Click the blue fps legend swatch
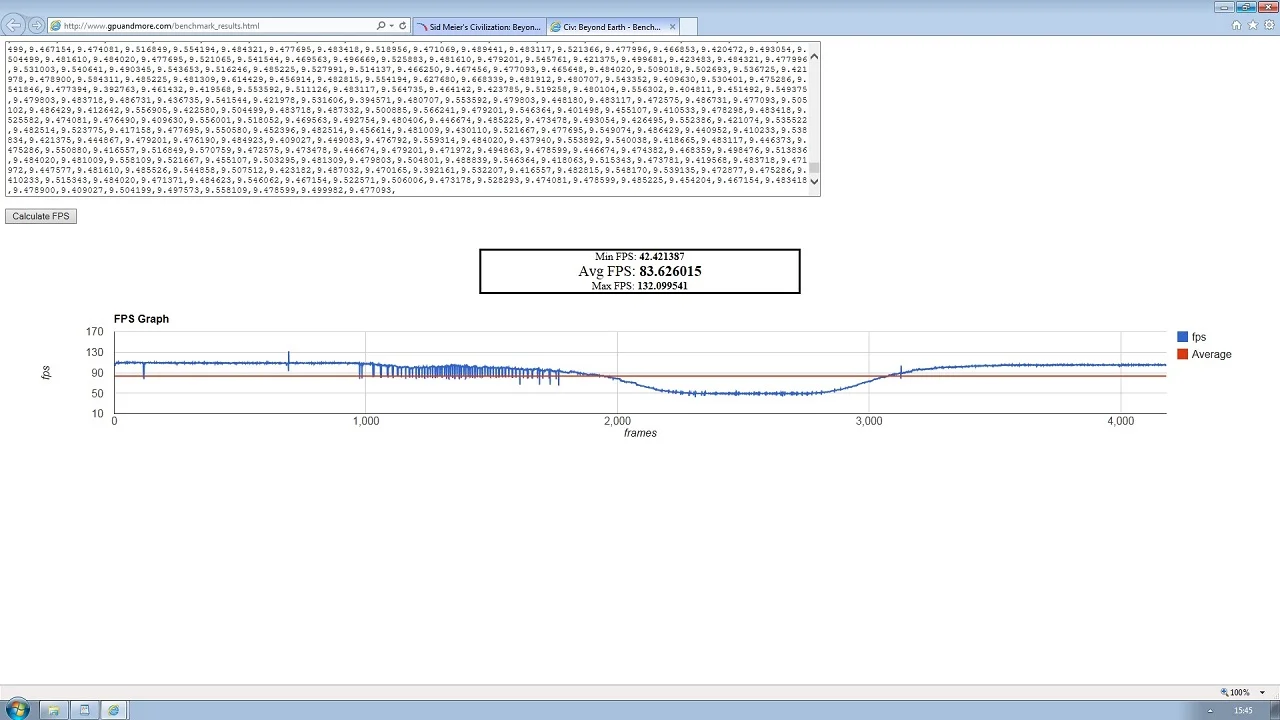Screen dimensions: 1280x720 [1182, 337]
